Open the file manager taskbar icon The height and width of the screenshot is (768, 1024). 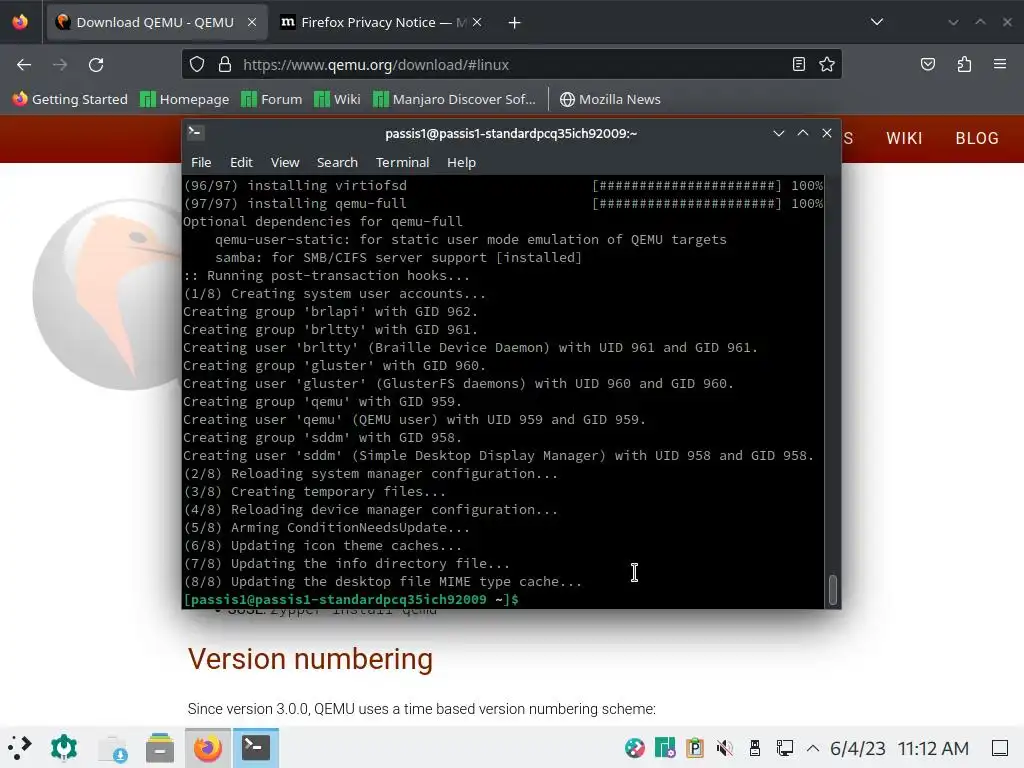click(x=160, y=748)
